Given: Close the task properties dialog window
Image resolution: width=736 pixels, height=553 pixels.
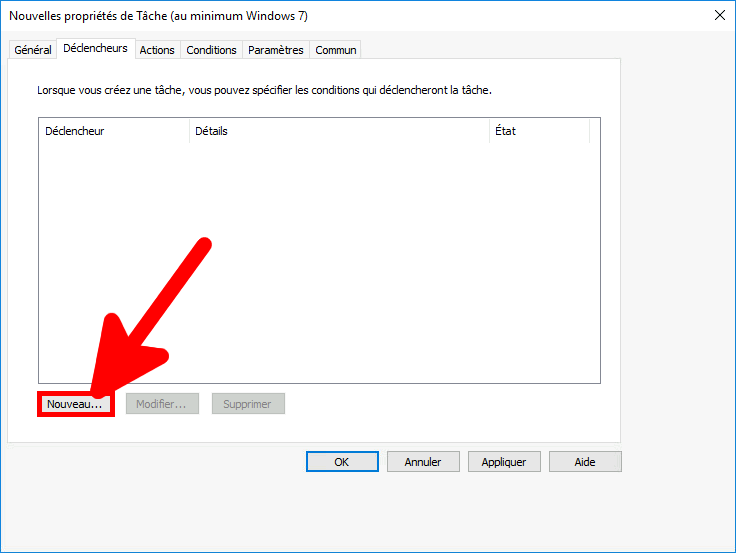Looking at the screenshot, I should 719,15.
